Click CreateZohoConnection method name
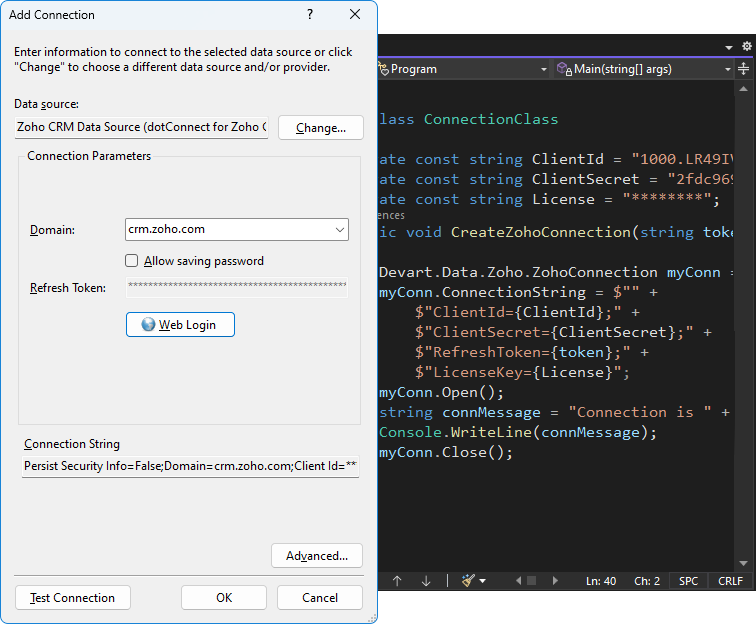The height and width of the screenshot is (624, 756). (540, 232)
